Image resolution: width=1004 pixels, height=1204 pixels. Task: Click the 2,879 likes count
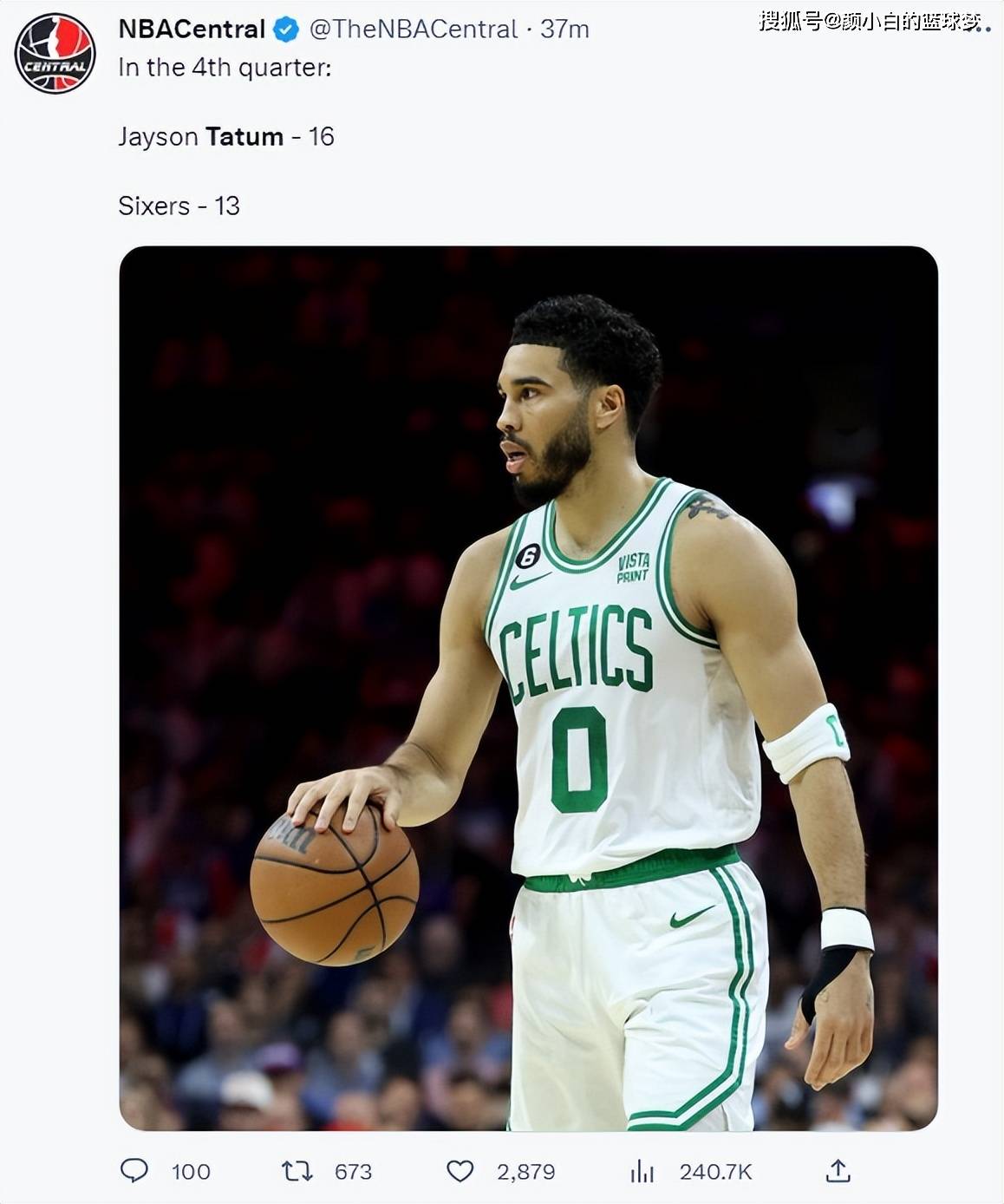(525, 1172)
